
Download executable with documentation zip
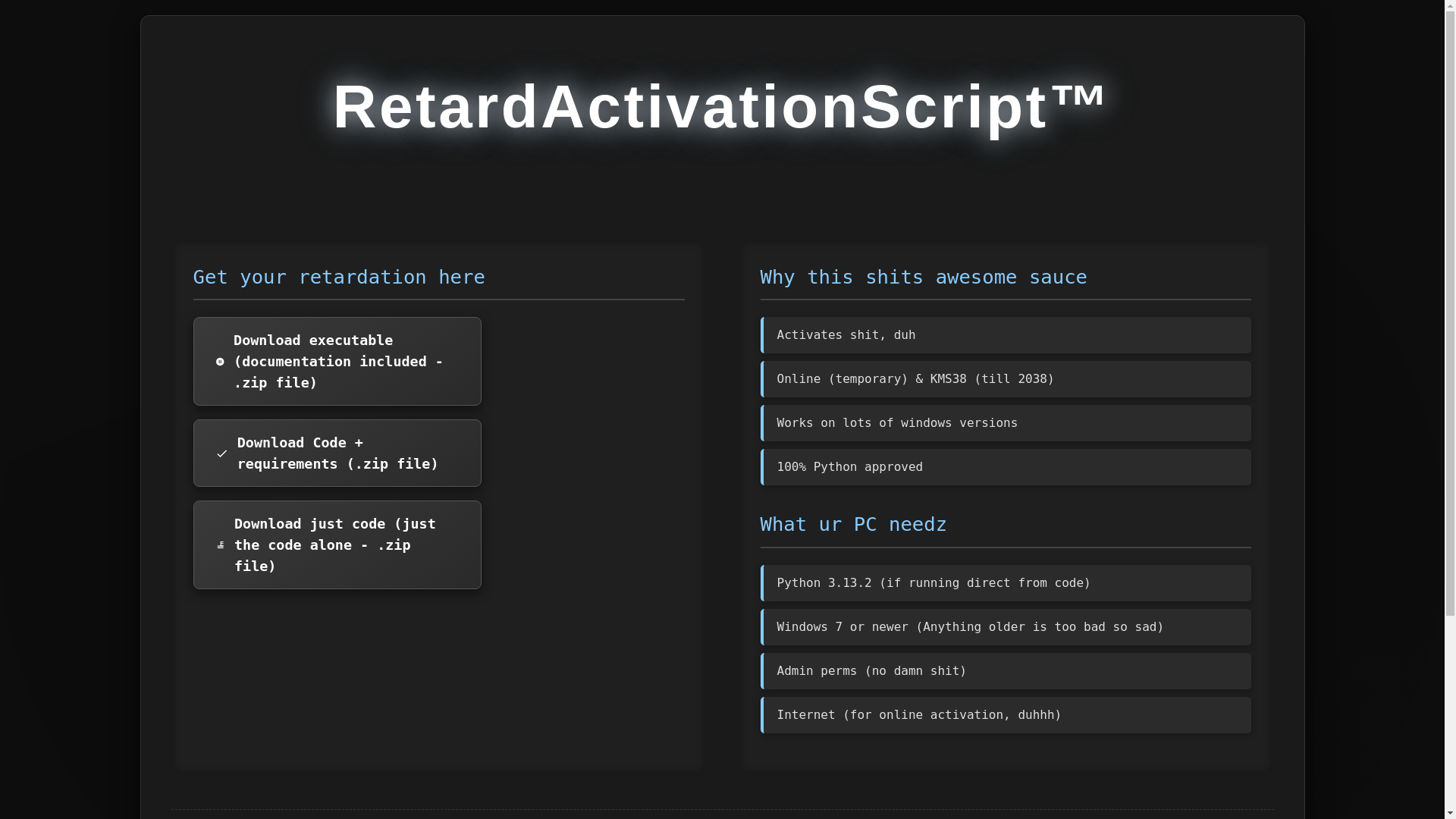click(x=337, y=361)
